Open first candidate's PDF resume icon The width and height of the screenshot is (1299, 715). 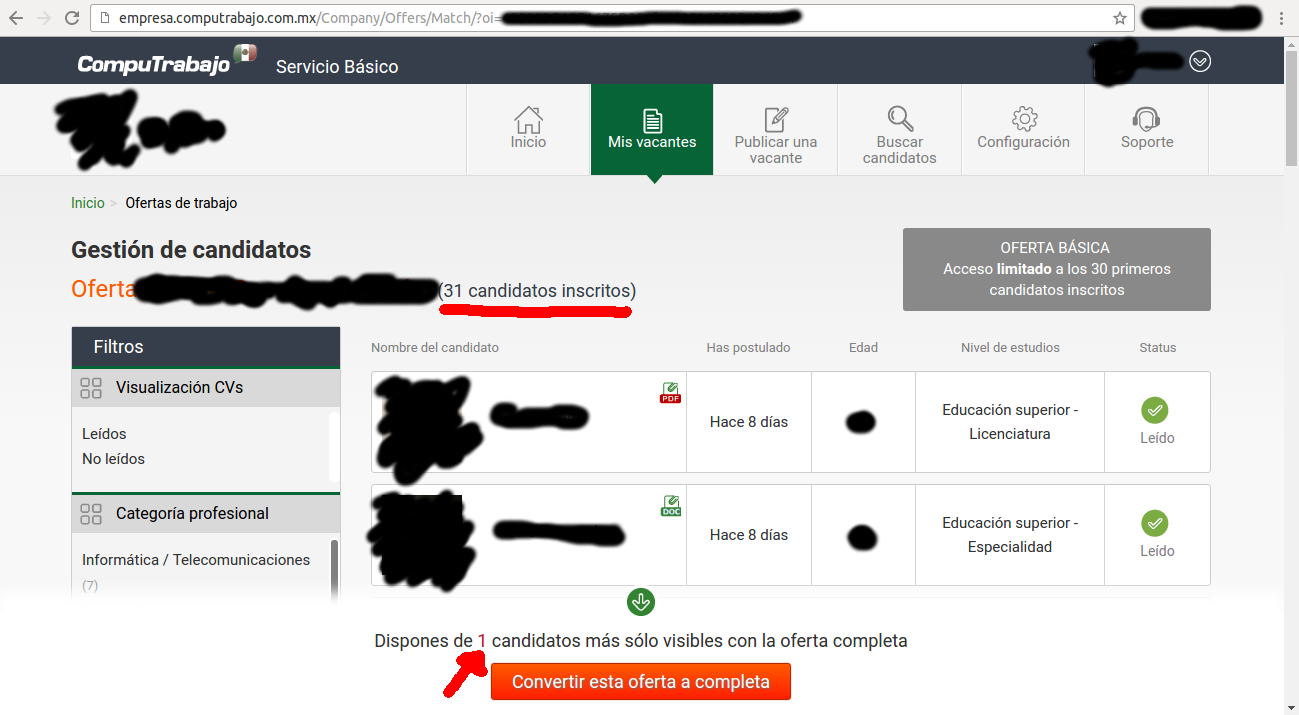pos(670,393)
